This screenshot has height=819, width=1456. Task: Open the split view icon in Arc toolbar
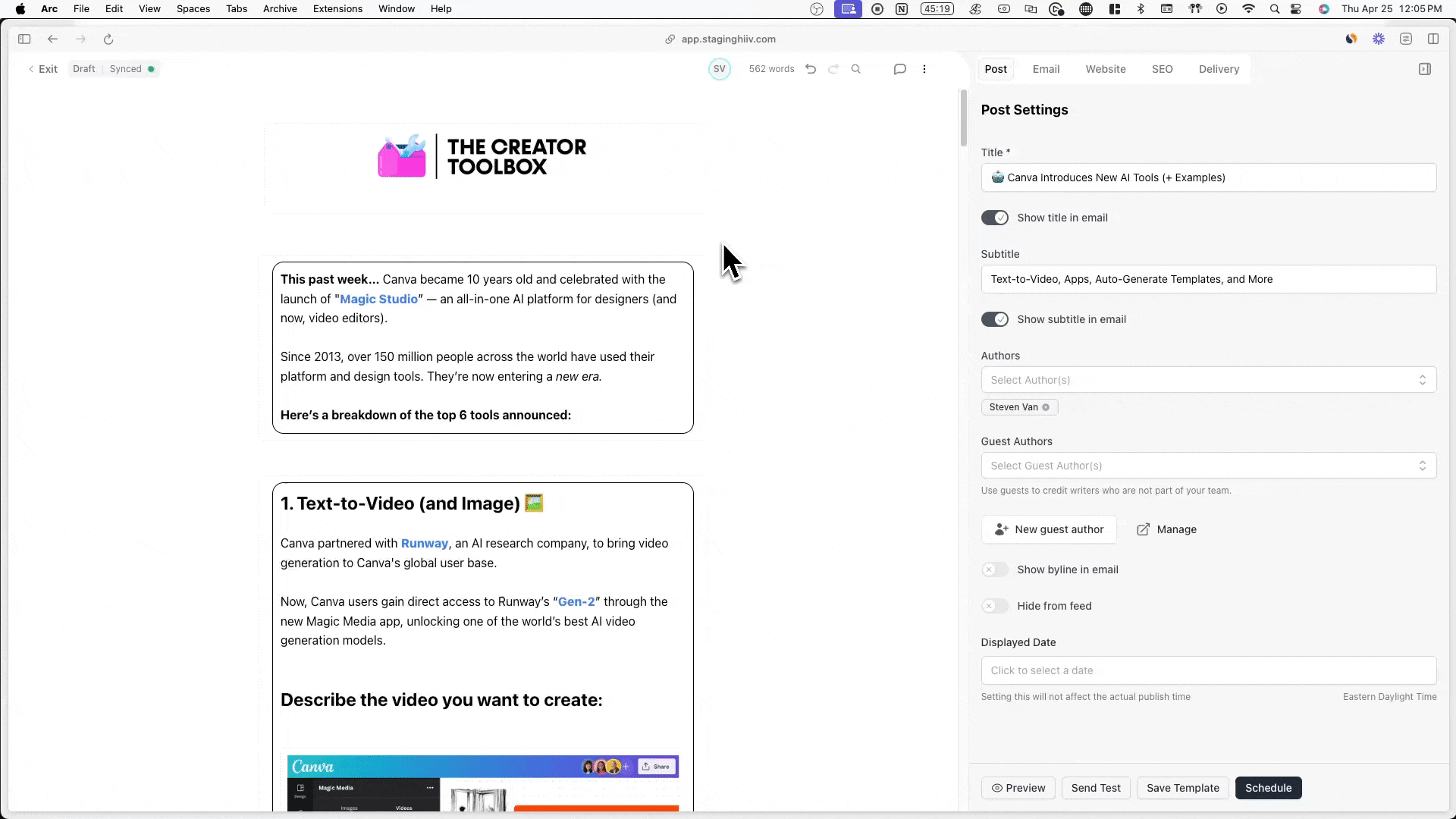click(x=1433, y=39)
